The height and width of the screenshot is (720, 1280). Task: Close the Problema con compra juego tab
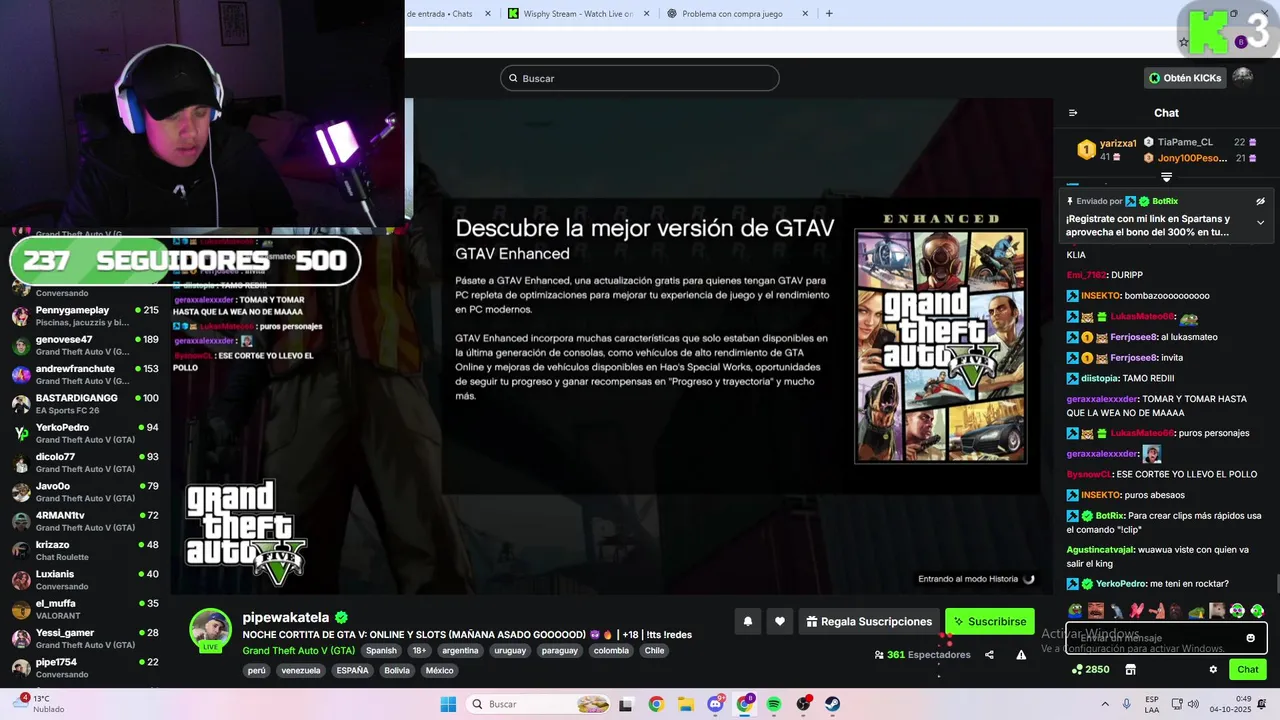(x=806, y=13)
